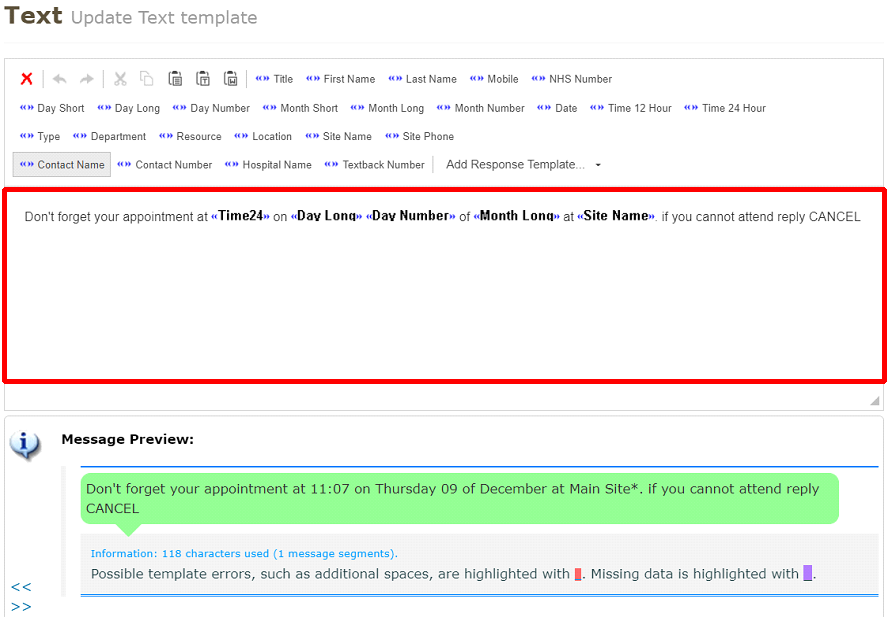The width and height of the screenshot is (888, 622).
Task: Toggle the highlighted Contact Name field button
Action: tap(62, 165)
